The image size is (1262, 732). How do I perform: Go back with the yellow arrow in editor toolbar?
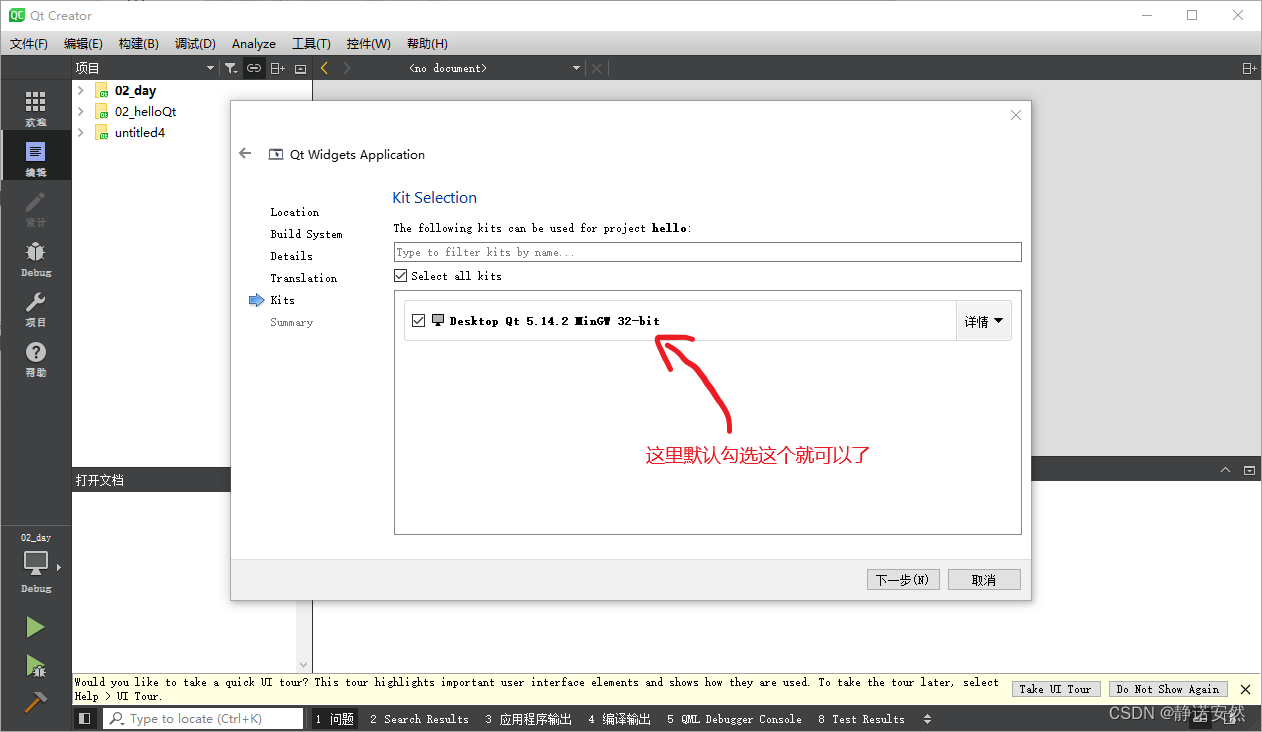[x=324, y=68]
